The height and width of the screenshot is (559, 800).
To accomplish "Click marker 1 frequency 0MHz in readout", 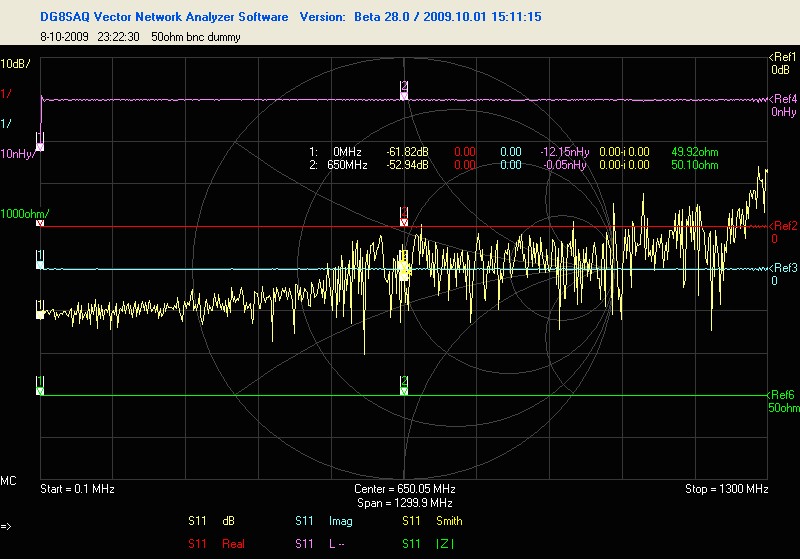I will (347, 152).
